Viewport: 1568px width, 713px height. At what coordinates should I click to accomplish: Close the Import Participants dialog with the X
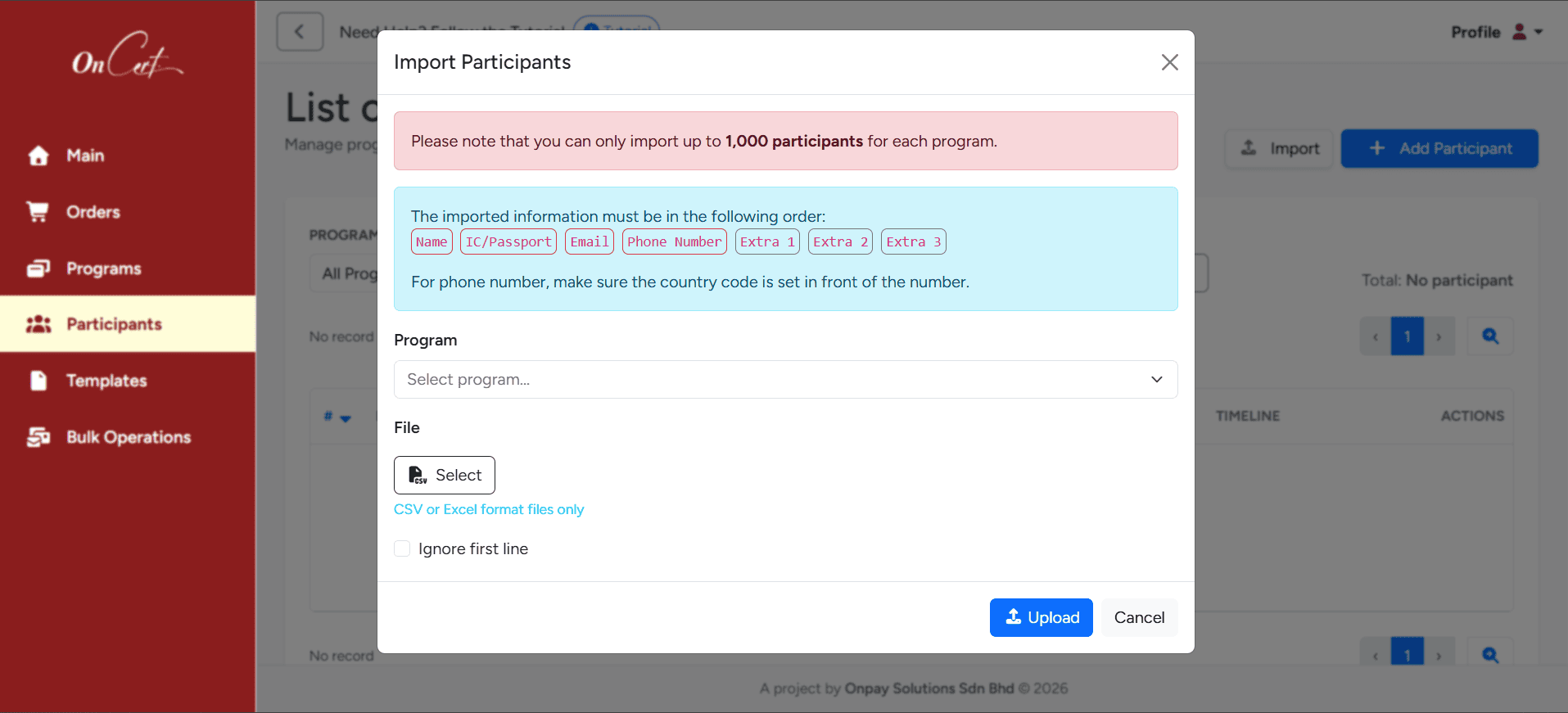coord(1169,62)
